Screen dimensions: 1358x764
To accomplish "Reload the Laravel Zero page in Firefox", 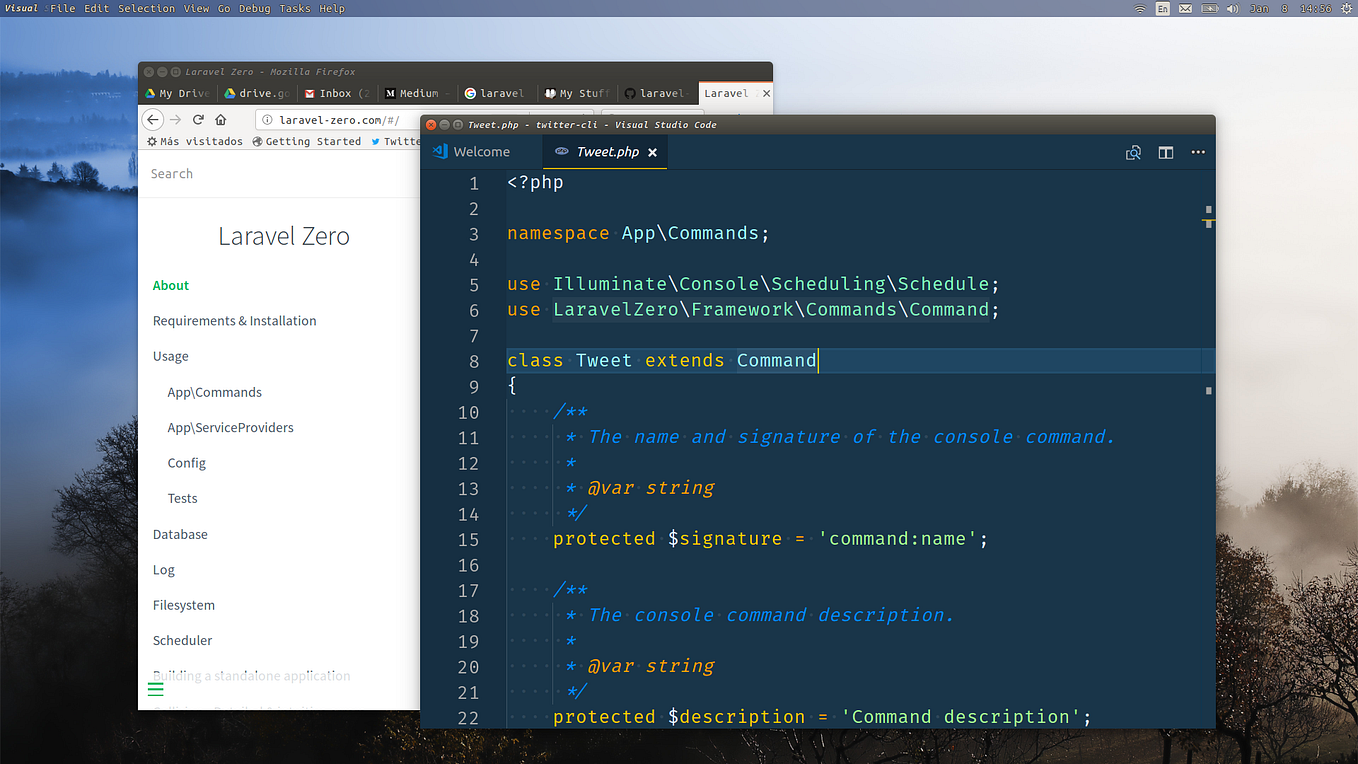I will coord(198,119).
